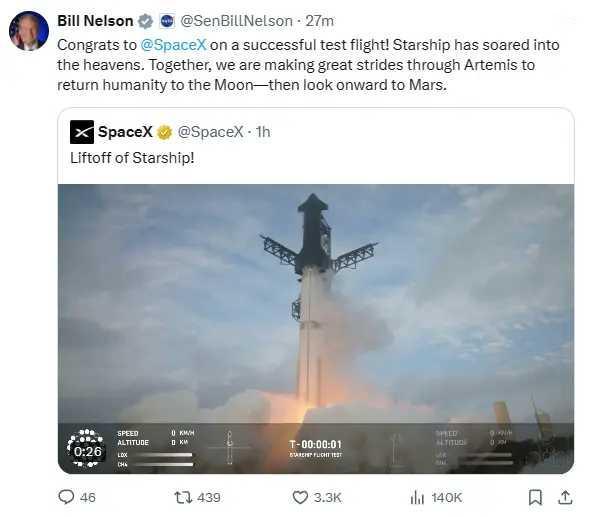The image size is (589, 517).
Task: Click the share upload icon
Action: click(x=565, y=497)
